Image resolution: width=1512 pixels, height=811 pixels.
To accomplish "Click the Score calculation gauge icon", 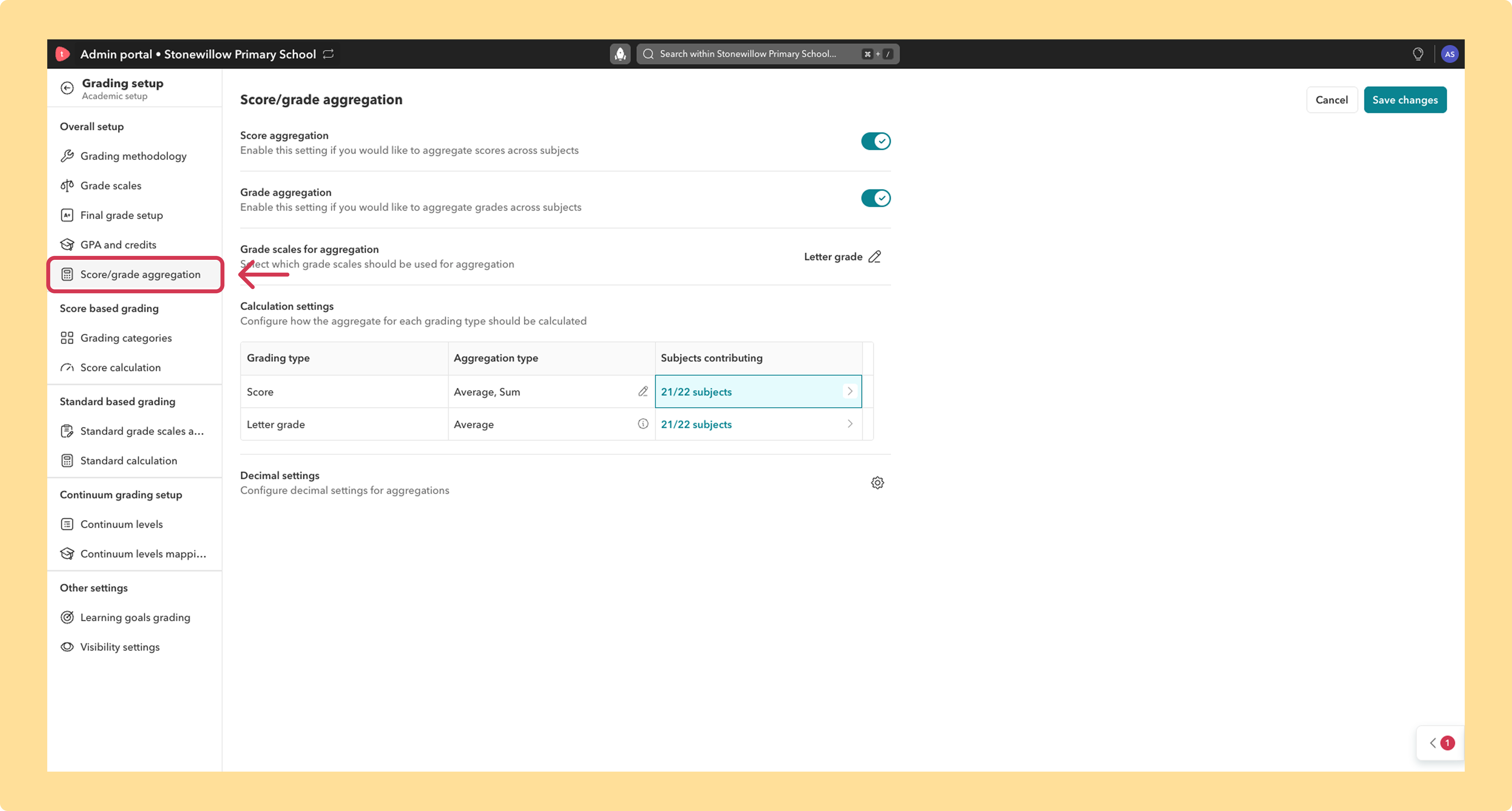I will (x=67, y=368).
